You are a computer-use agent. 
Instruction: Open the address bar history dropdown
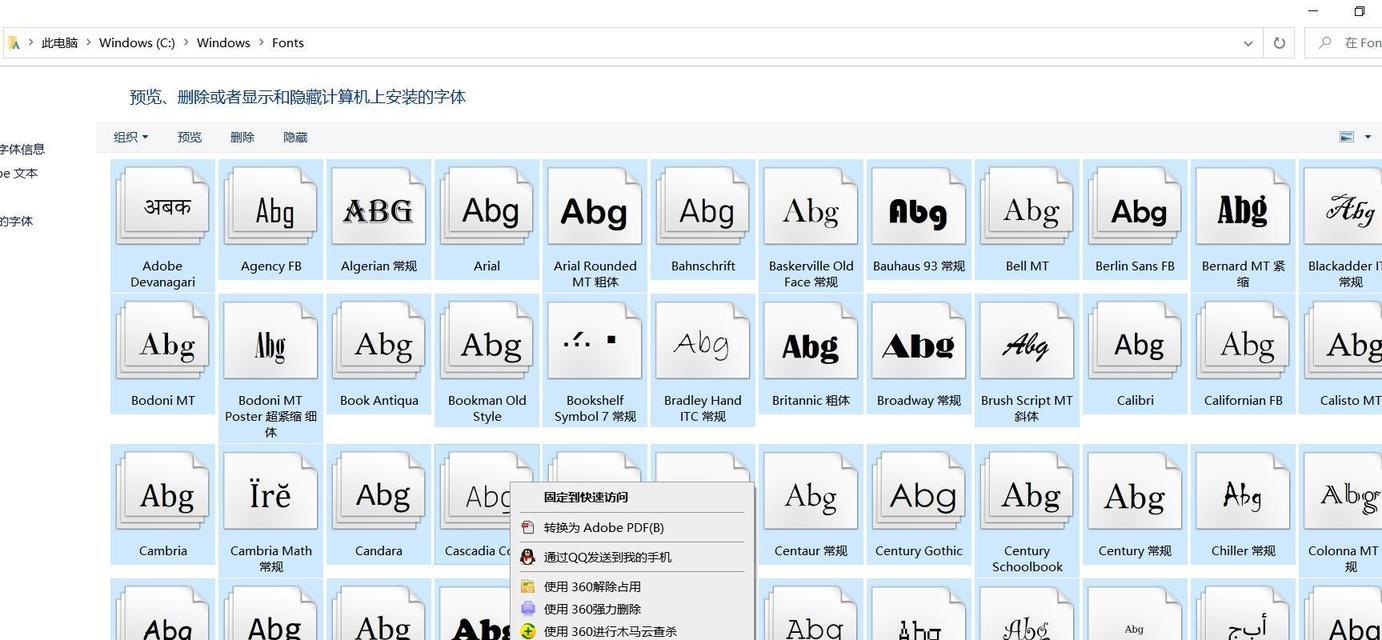click(1248, 43)
